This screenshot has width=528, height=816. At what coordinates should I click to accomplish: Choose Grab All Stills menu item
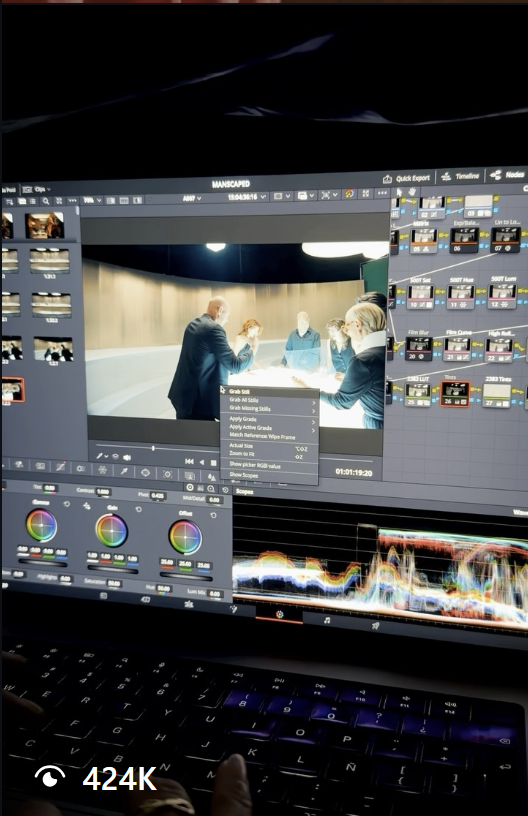pyautogui.click(x=269, y=400)
